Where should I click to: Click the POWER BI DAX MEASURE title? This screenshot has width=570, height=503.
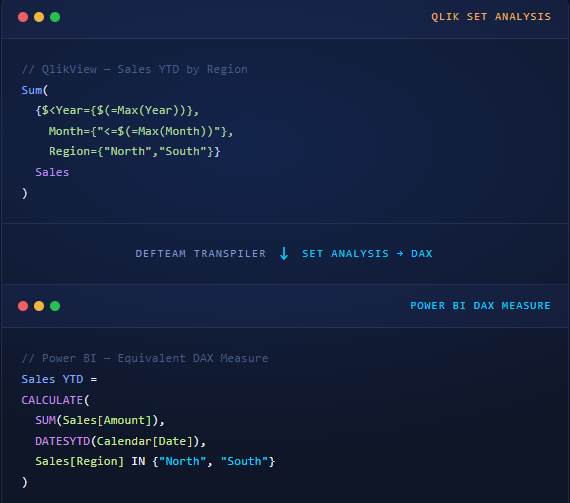(480, 306)
